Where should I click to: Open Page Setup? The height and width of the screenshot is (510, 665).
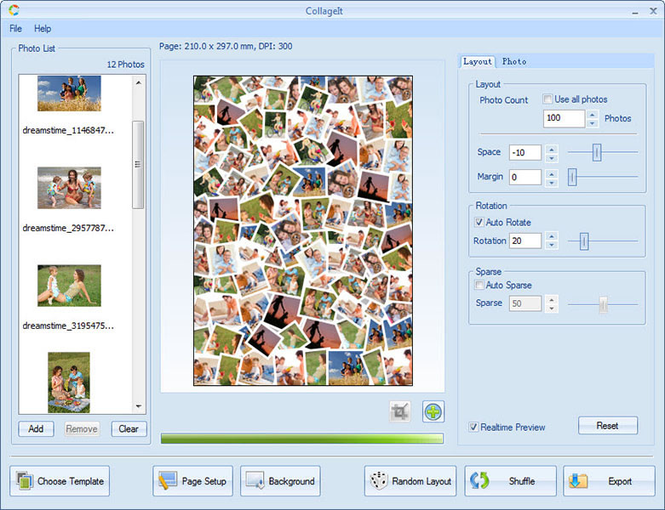click(193, 481)
